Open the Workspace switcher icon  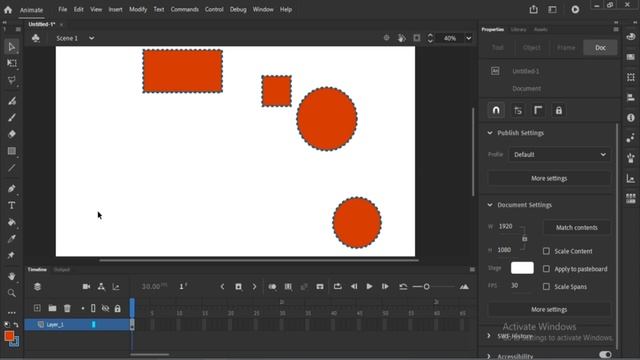(x=552, y=9)
